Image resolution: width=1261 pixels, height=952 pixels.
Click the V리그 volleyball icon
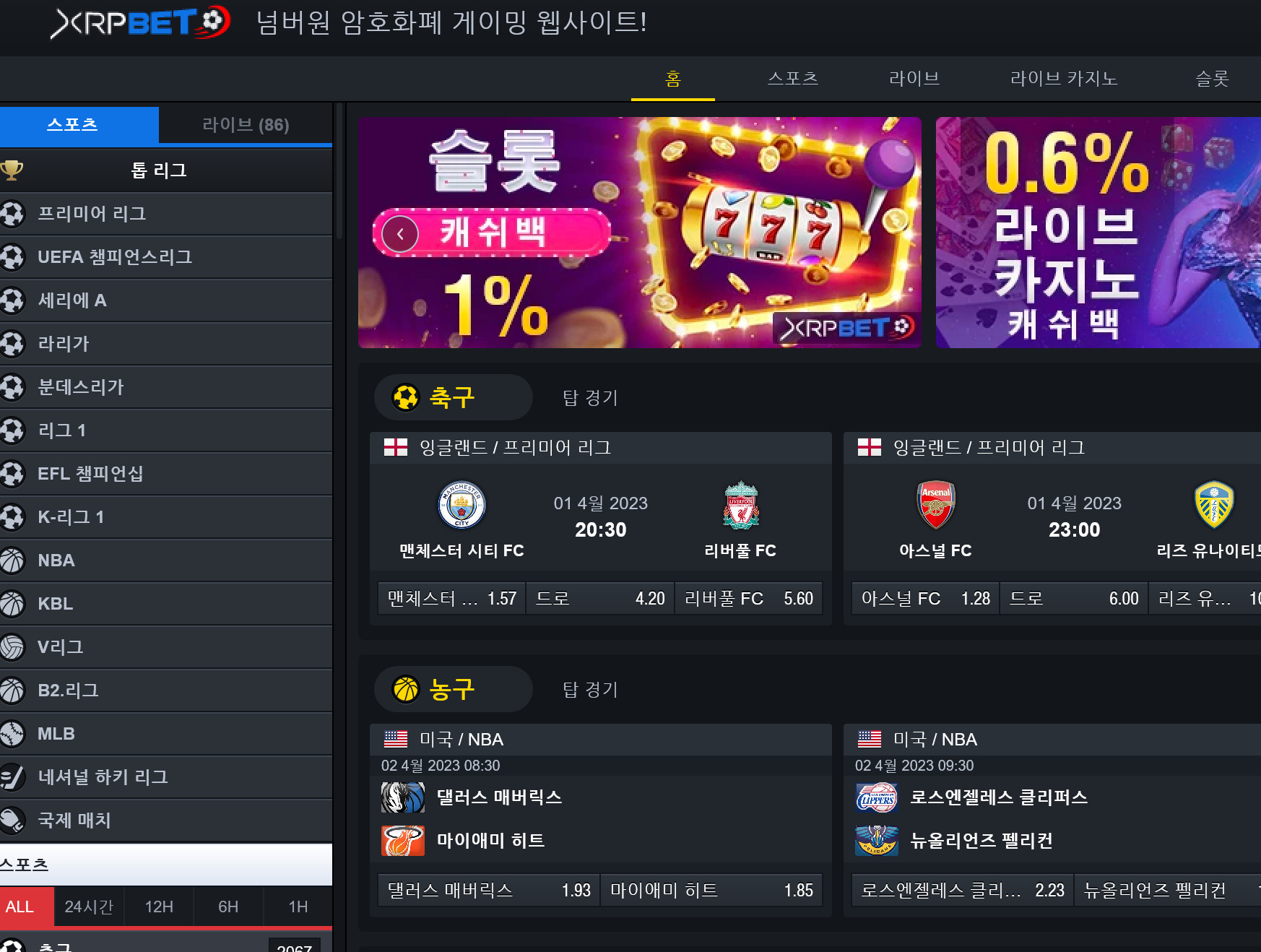[12, 647]
